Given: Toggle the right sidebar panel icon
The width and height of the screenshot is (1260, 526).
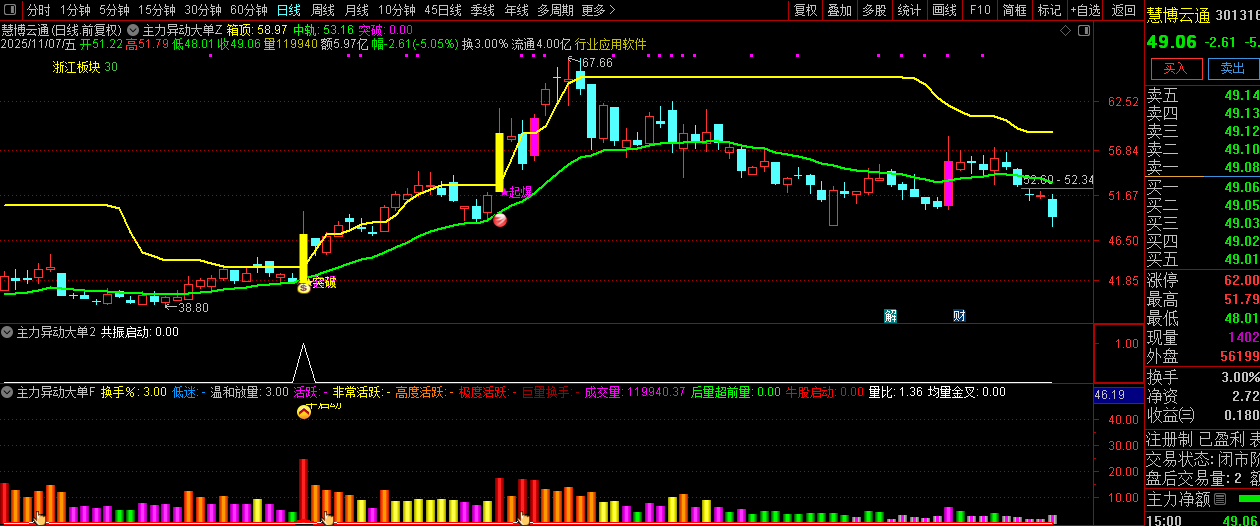Looking at the screenshot, I should 1084,31.
